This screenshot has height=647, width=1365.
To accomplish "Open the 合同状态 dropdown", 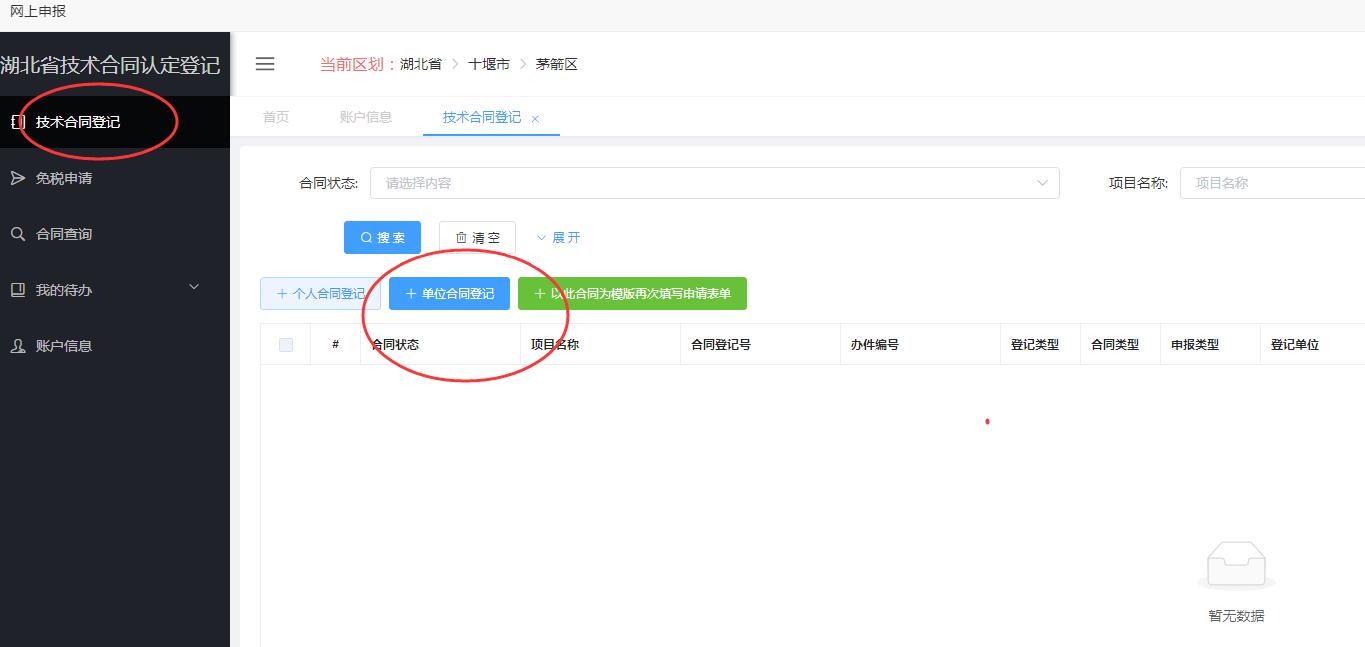I will pos(714,183).
